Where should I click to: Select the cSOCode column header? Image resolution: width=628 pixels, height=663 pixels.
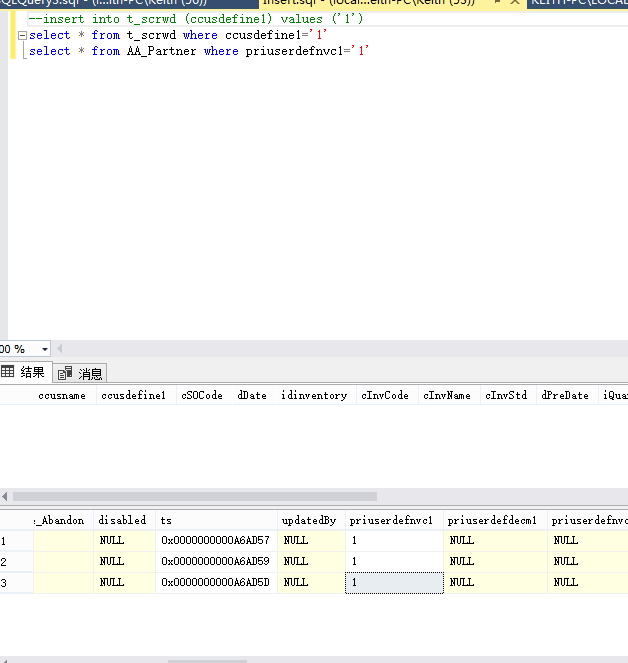tap(202, 395)
